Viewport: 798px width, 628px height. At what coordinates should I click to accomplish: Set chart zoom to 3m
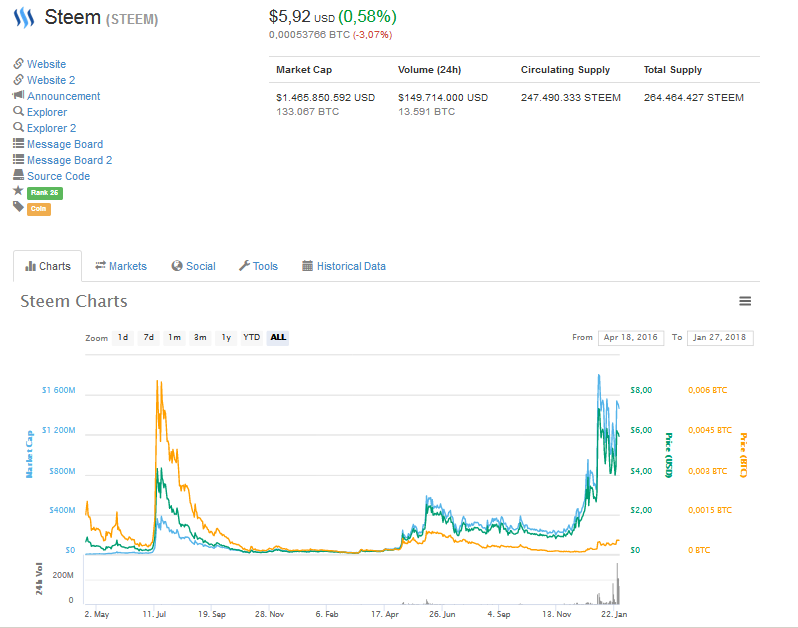pyautogui.click(x=200, y=337)
